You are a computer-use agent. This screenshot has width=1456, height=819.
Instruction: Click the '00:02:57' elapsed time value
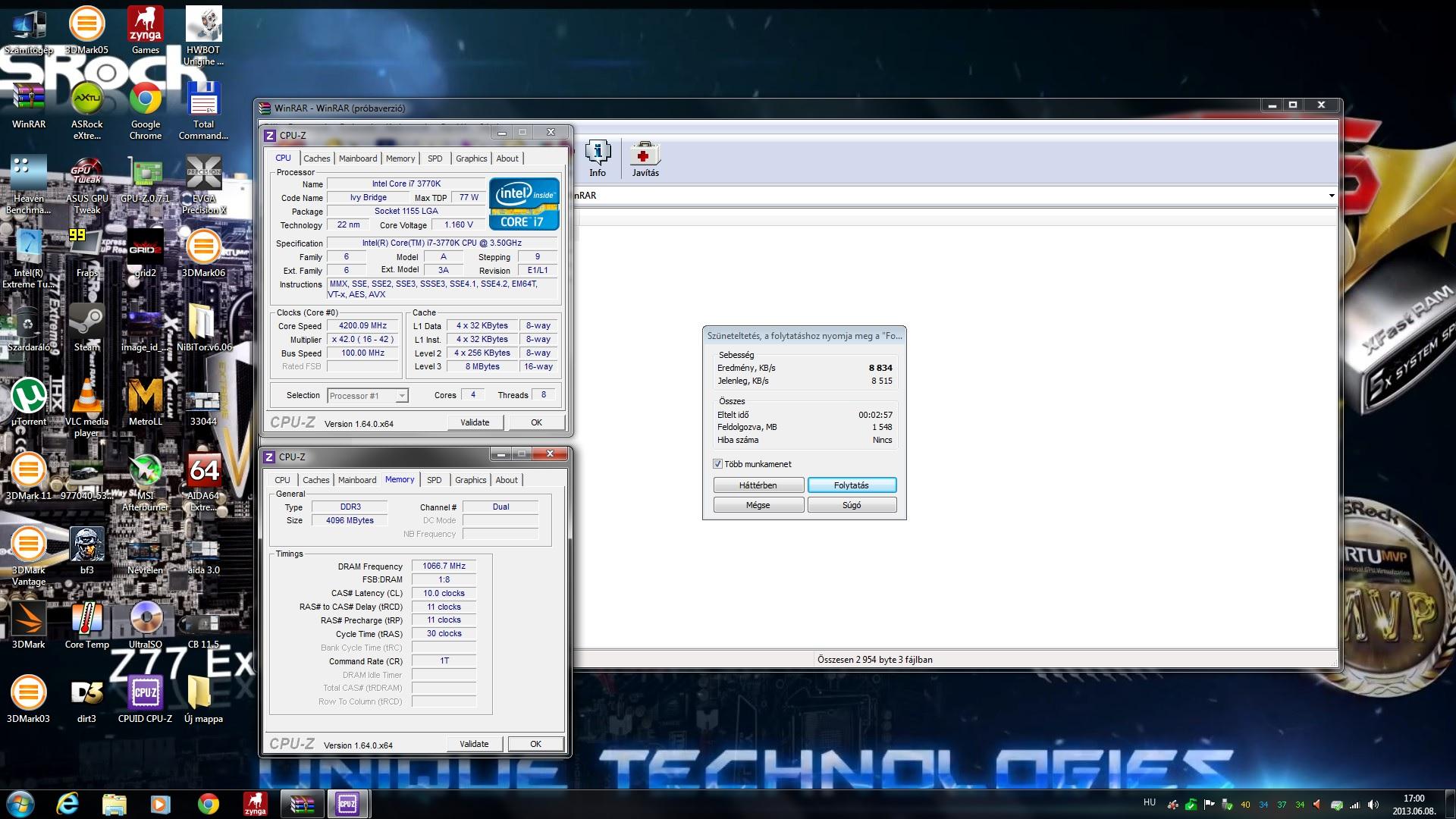[x=875, y=415]
